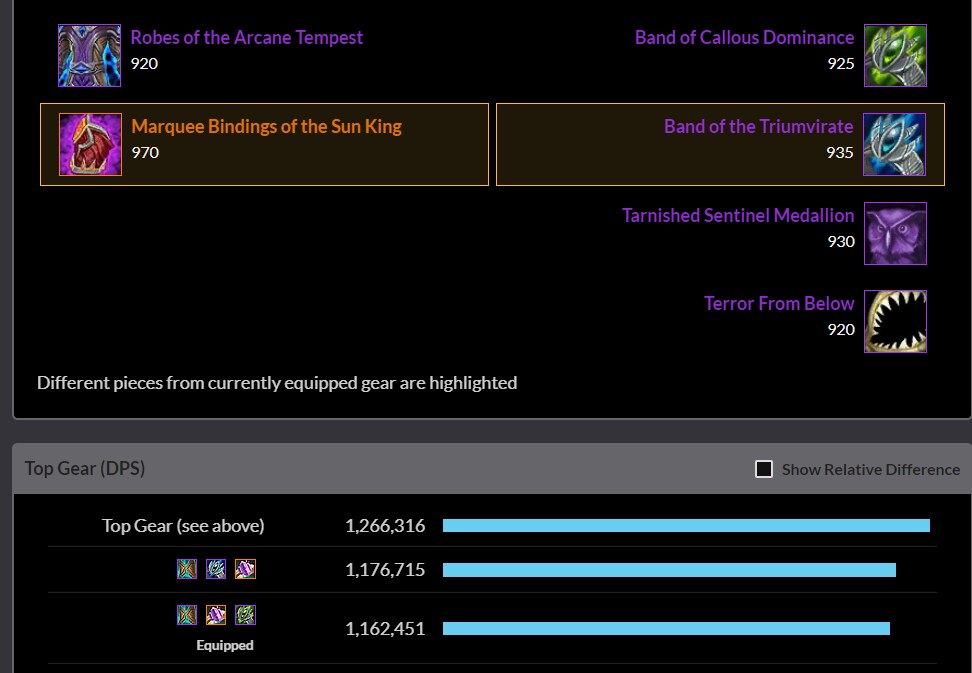Click the purple-bordered first icon in the Equipped row
Screen dimensions: 972x673
(x=187, y=615)
